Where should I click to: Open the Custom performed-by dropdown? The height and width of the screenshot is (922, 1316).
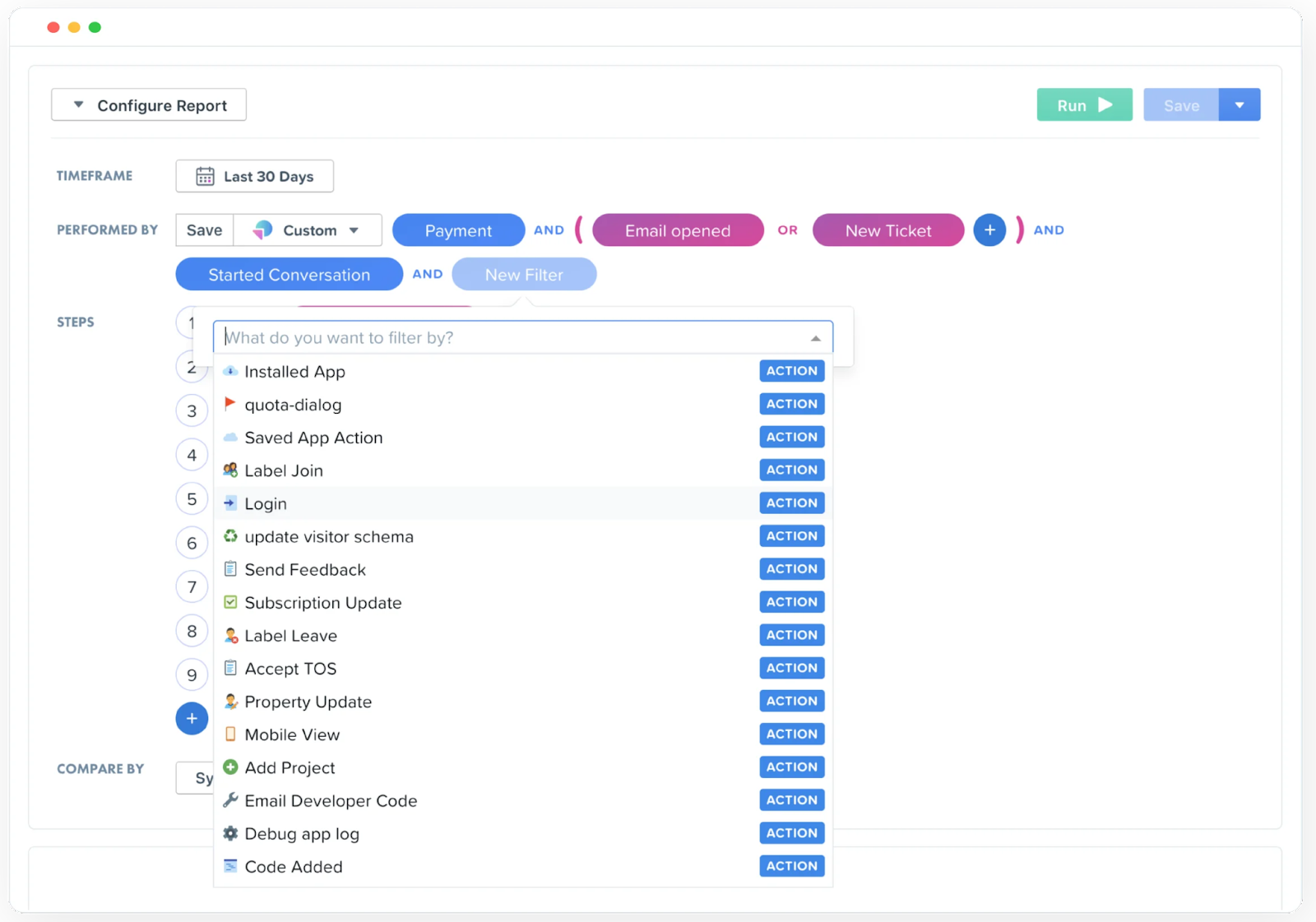308,230
